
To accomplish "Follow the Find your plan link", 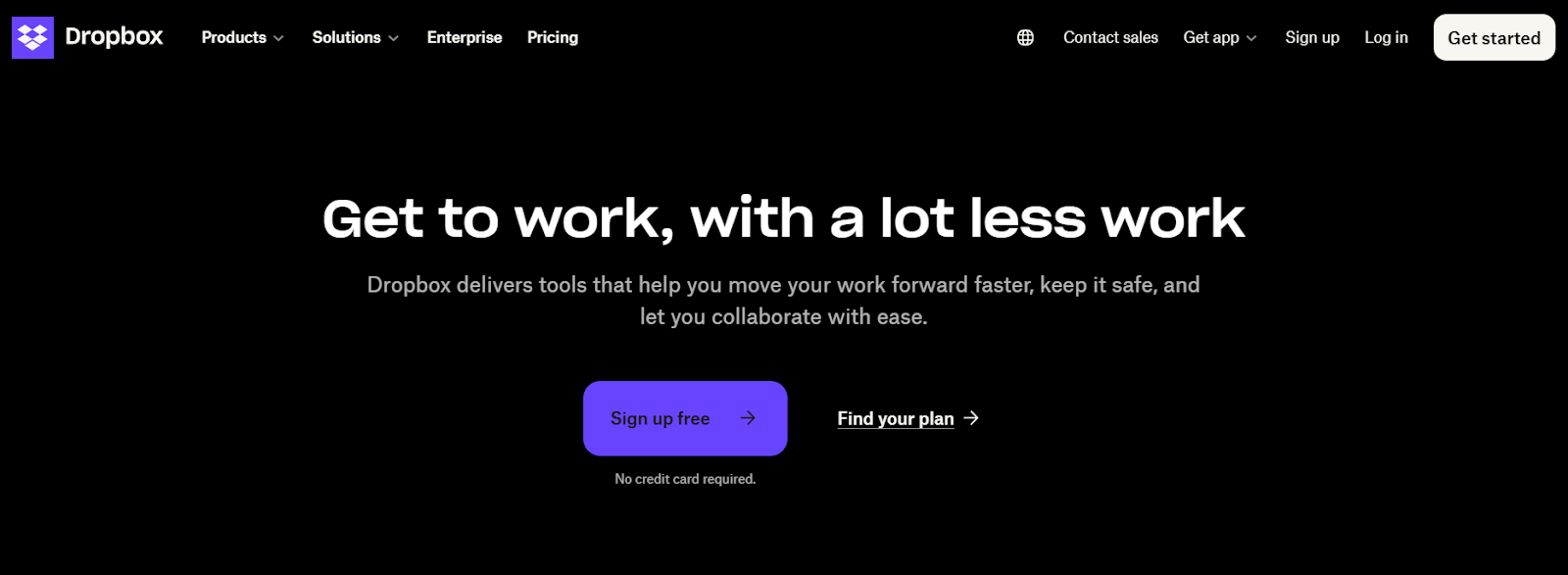I will click(895, 418).
